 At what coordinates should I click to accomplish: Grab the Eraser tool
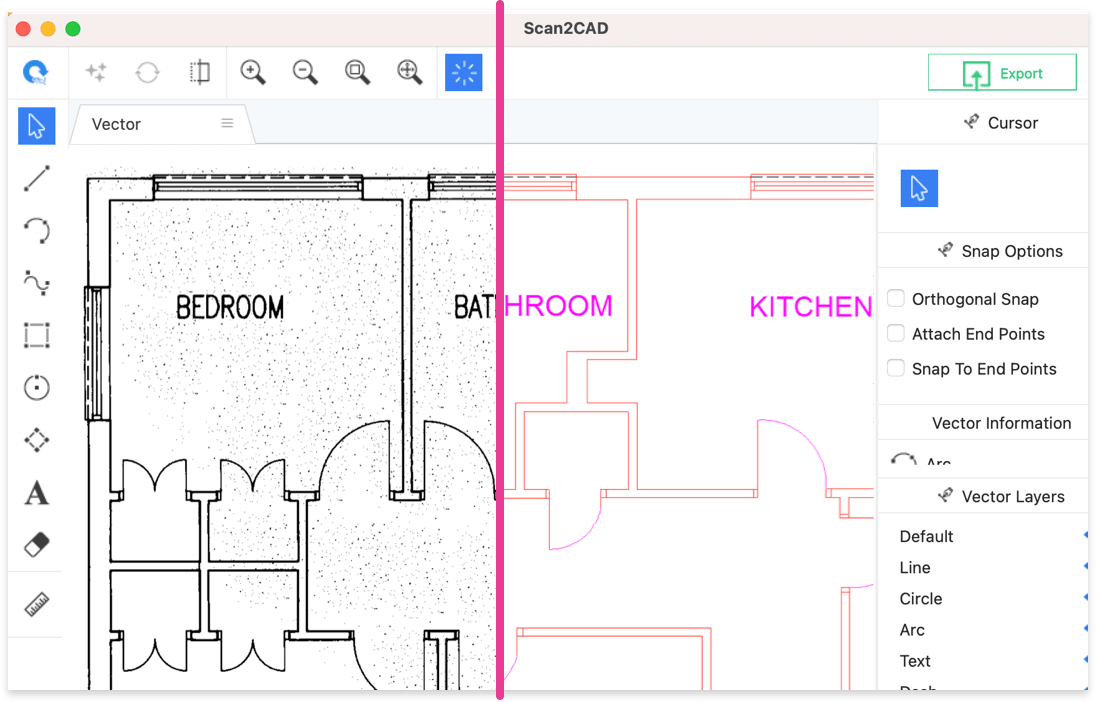pyautogui.click(x=36, y=544)
